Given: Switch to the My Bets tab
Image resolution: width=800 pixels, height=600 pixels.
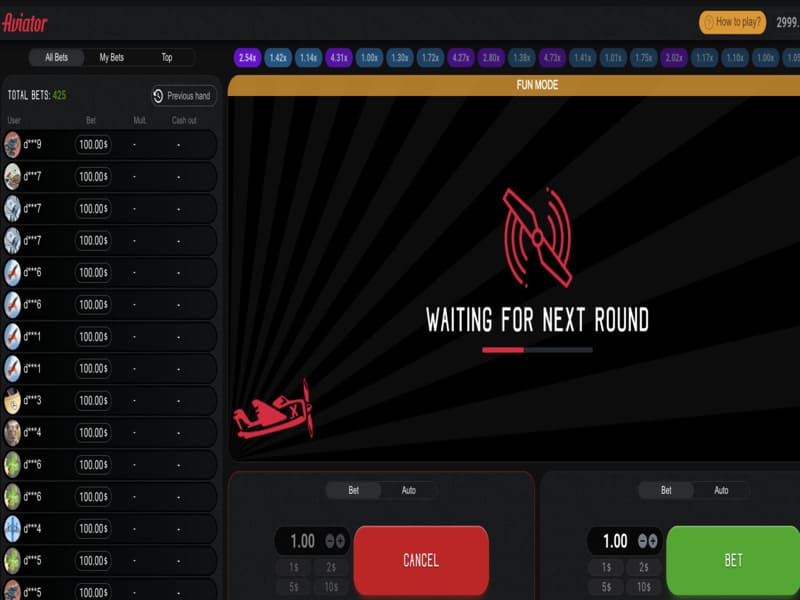Looking at the screenshot, I should coord(112,57).
